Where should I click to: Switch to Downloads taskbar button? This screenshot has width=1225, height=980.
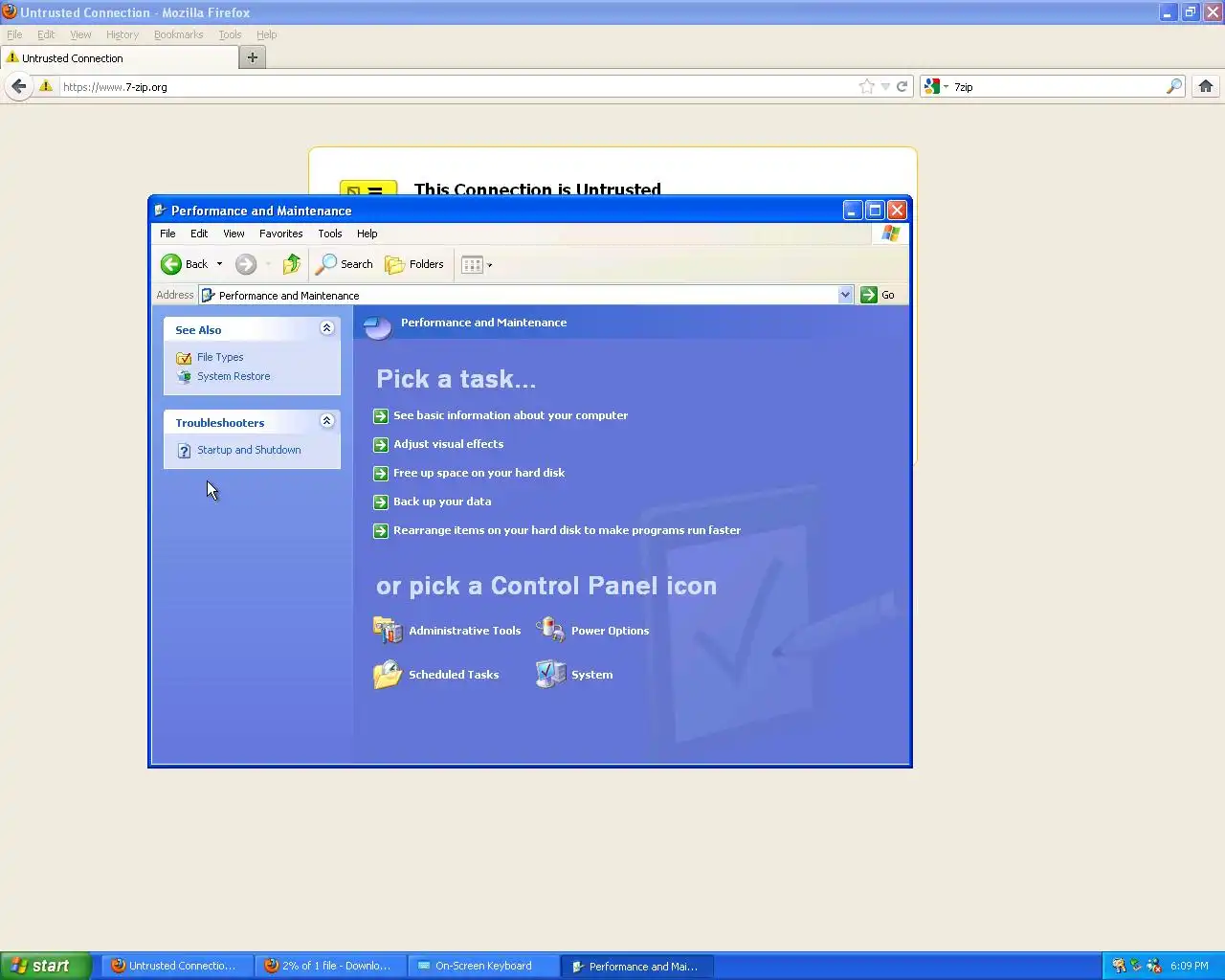[330, 967]
